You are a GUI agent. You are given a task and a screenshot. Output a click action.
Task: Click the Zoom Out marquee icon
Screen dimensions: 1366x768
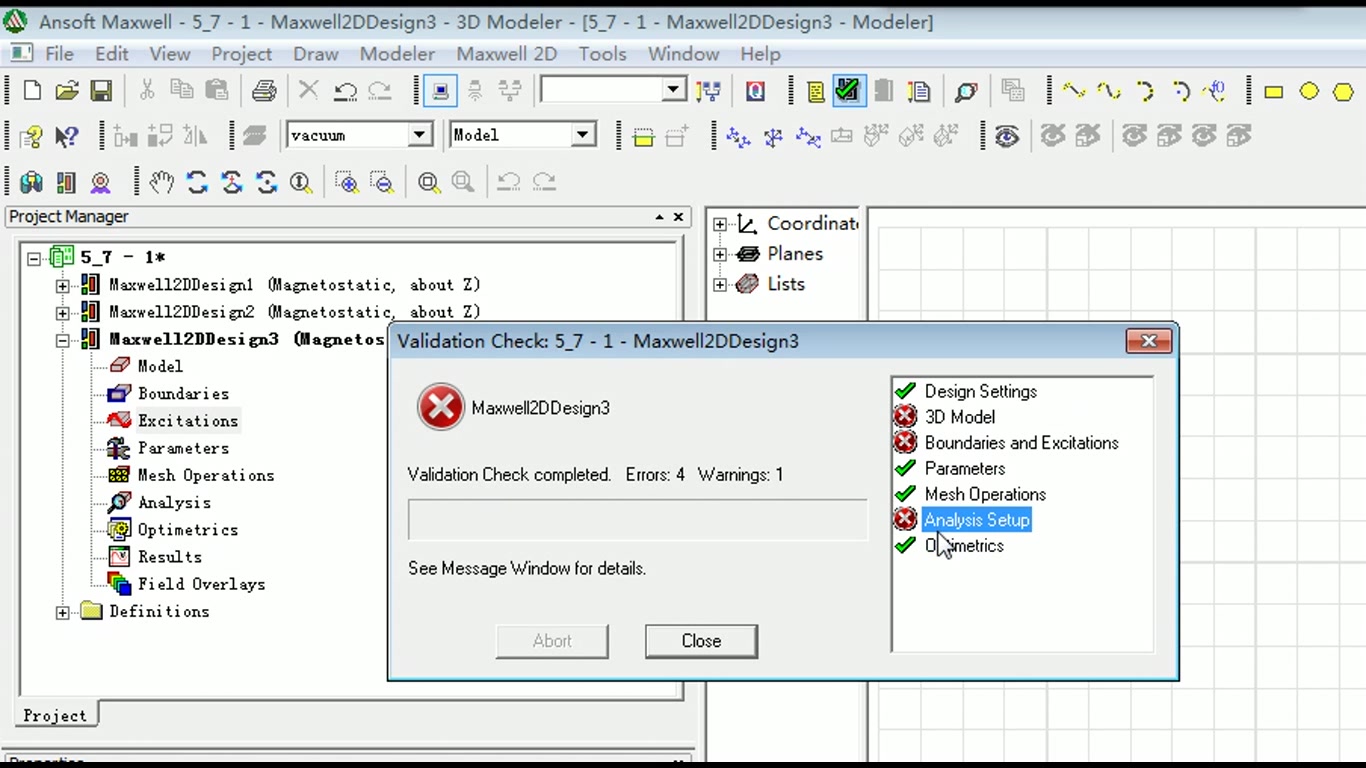tap(382, 181)
